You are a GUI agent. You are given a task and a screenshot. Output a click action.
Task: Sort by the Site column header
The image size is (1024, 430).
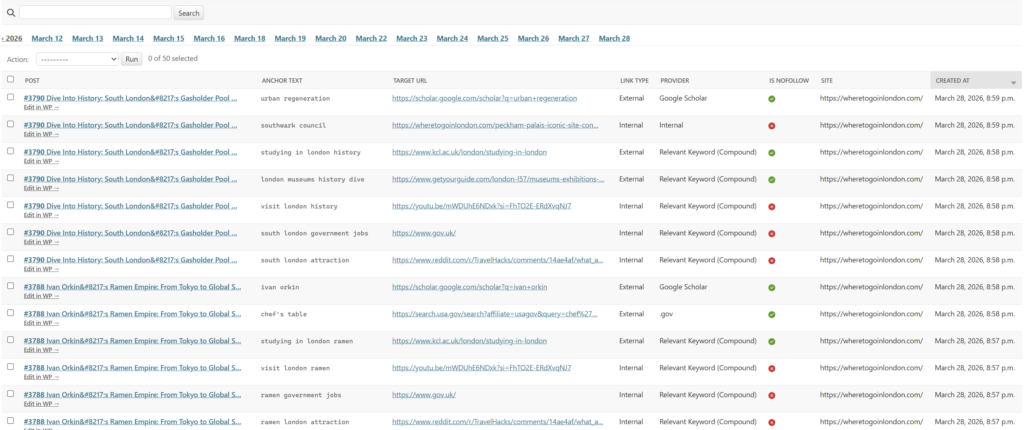pos(827,81)
